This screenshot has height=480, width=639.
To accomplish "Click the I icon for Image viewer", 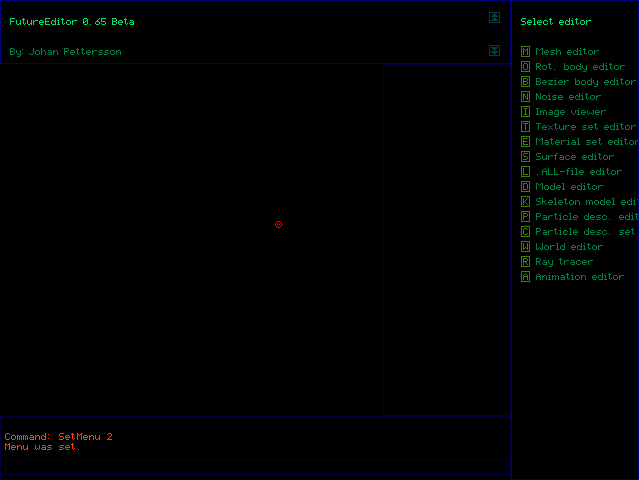I will pyautogui.click(x=526, y=112).
